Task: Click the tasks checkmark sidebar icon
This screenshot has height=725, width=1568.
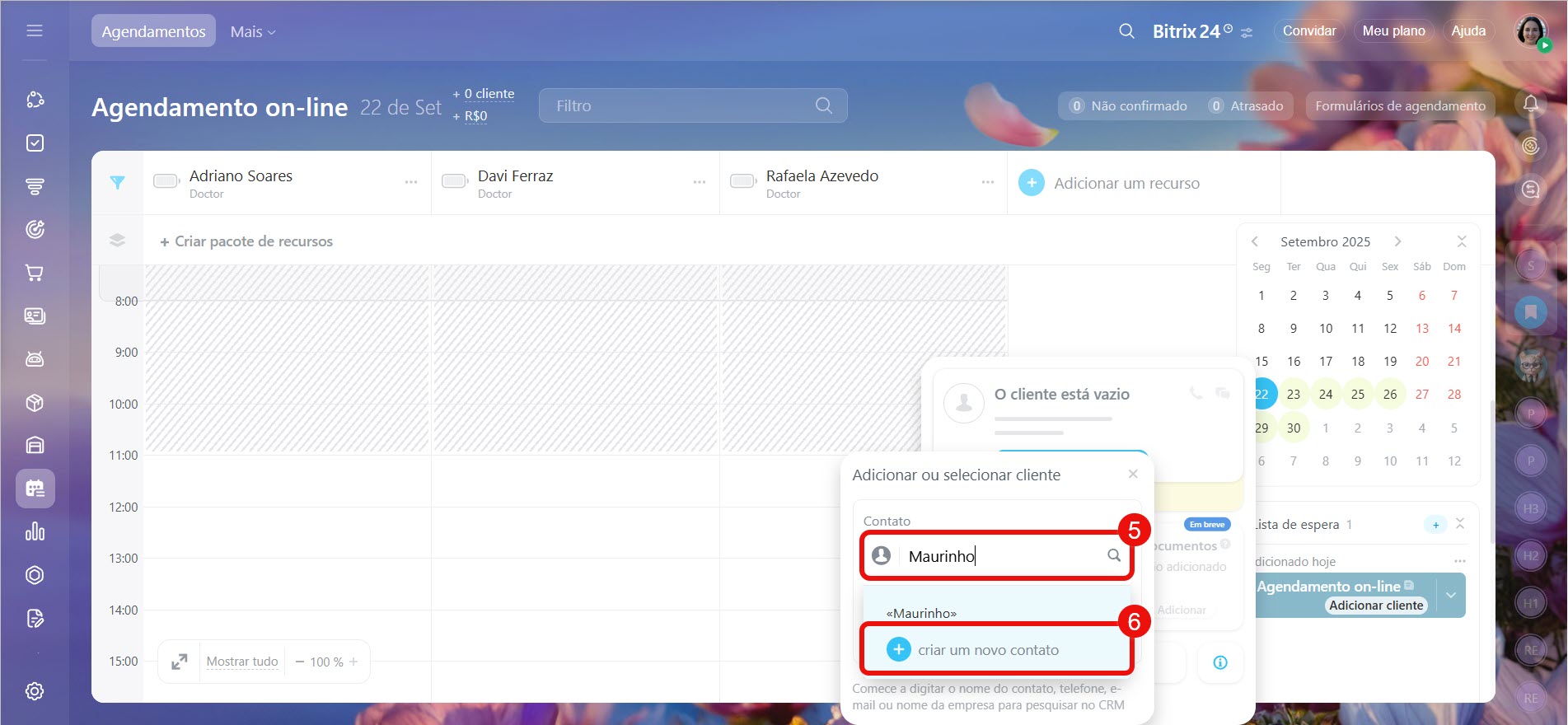Action: click(x=35, y=143)
